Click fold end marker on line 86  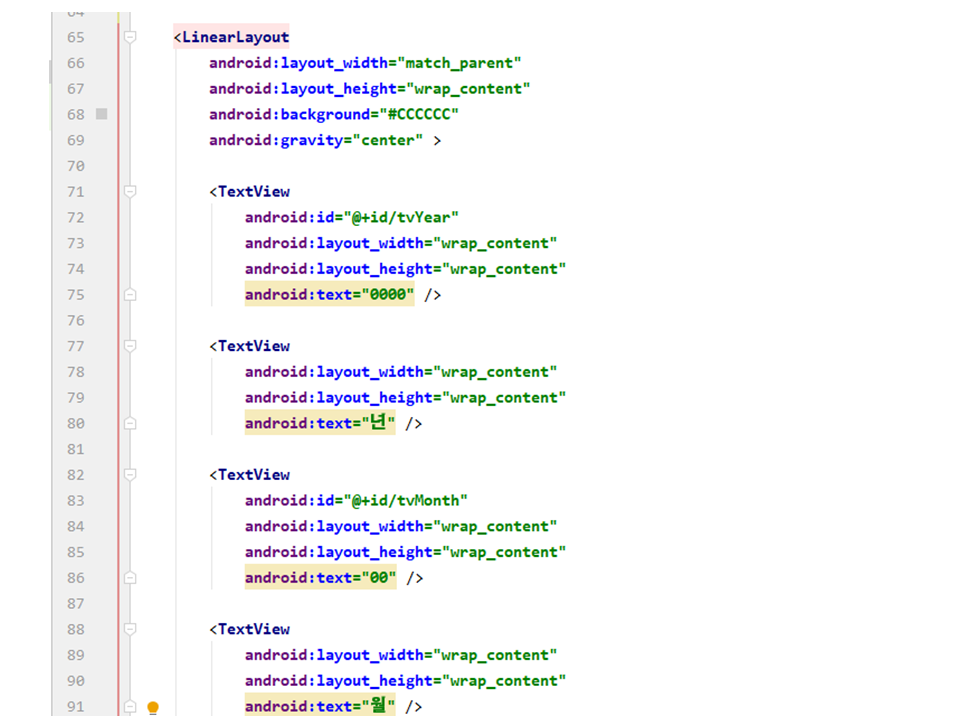(x=129, y=578)
